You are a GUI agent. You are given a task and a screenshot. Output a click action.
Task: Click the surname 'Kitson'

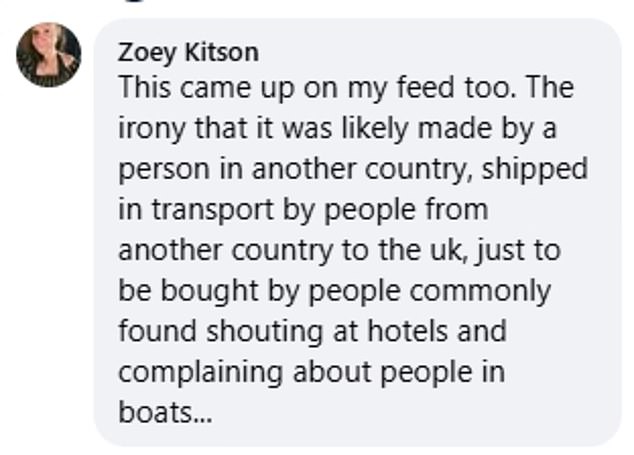222,53
